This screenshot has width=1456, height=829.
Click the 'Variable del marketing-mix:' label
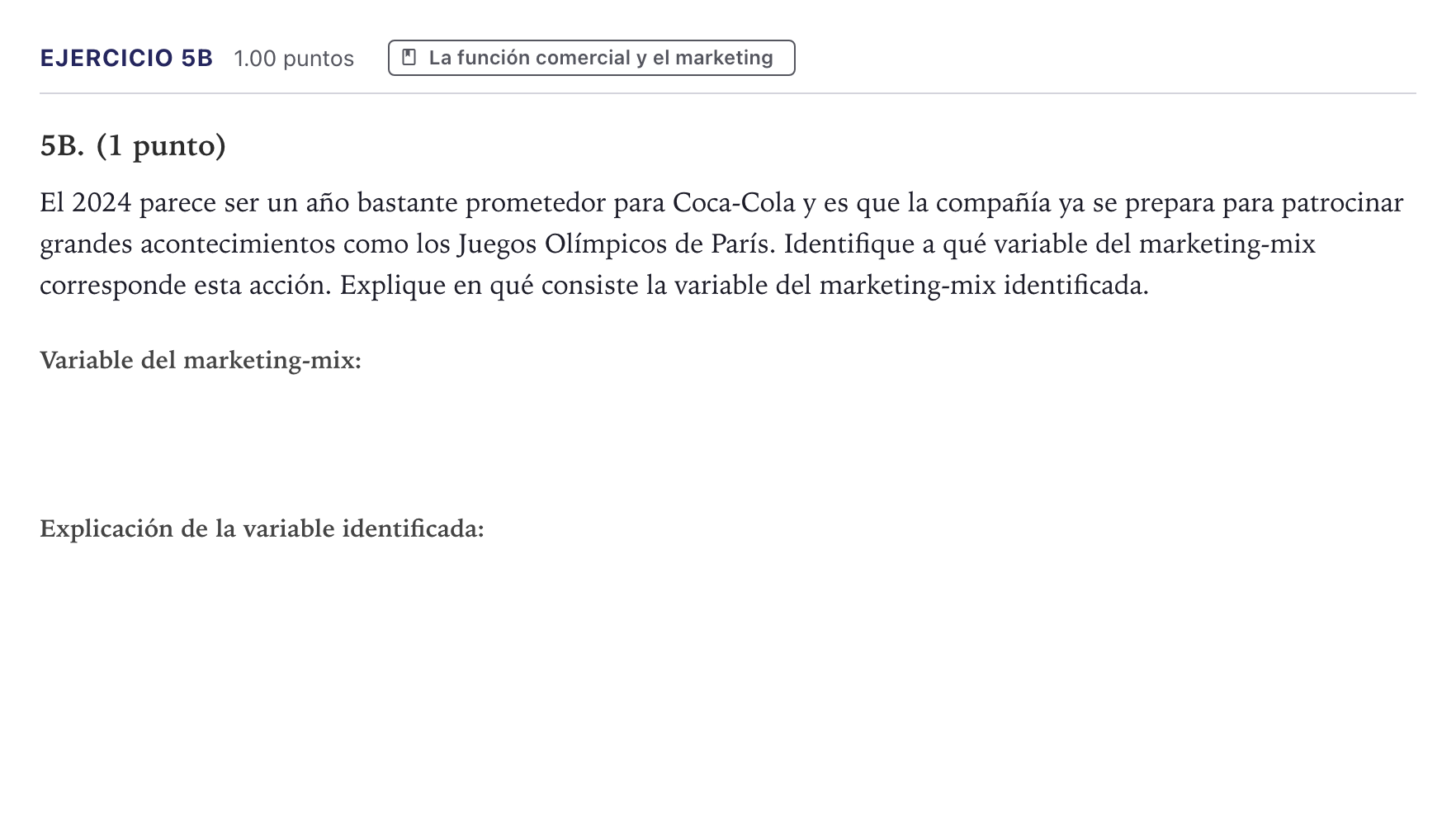pos(201,360)
